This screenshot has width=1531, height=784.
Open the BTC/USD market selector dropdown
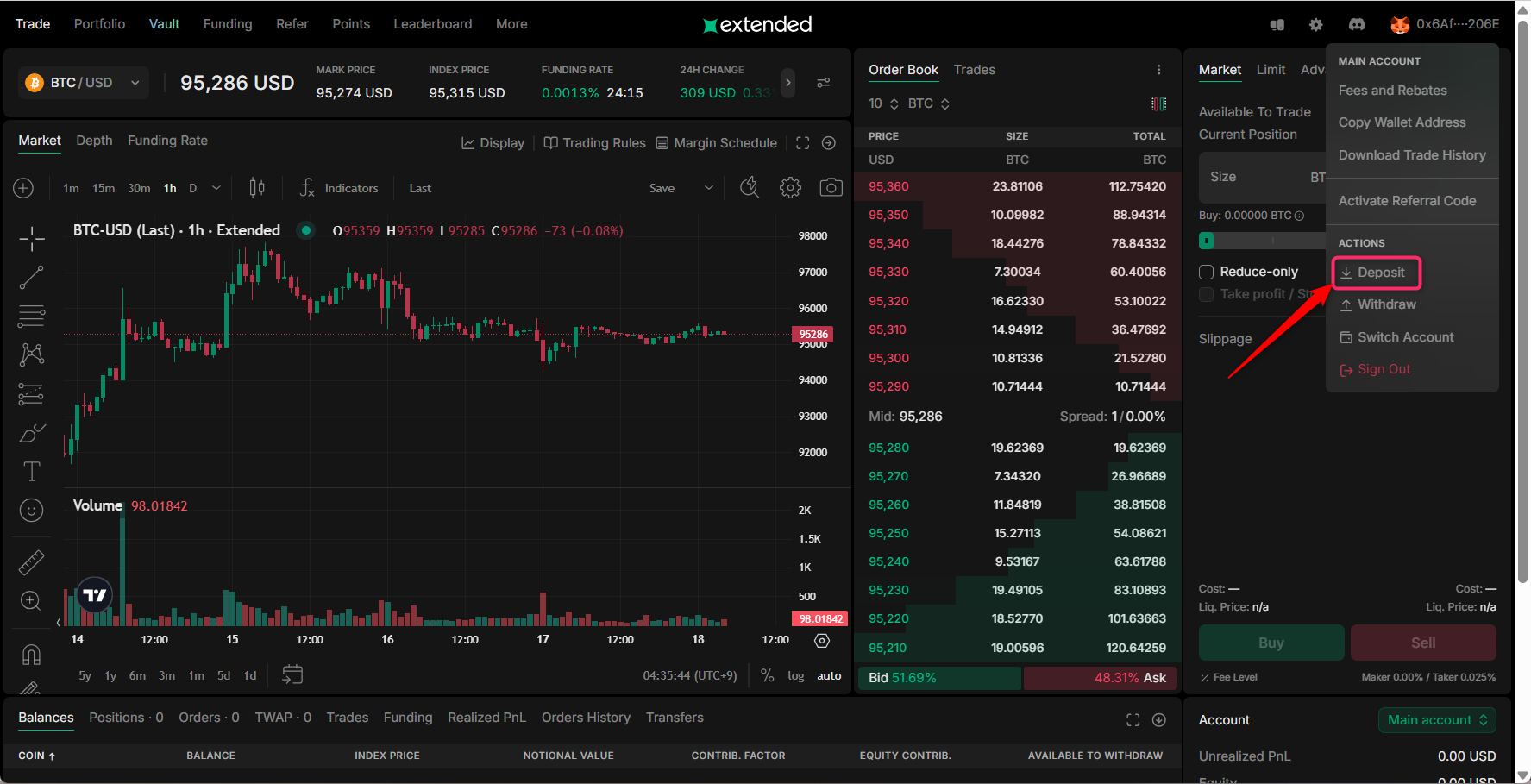click(83, 83)
